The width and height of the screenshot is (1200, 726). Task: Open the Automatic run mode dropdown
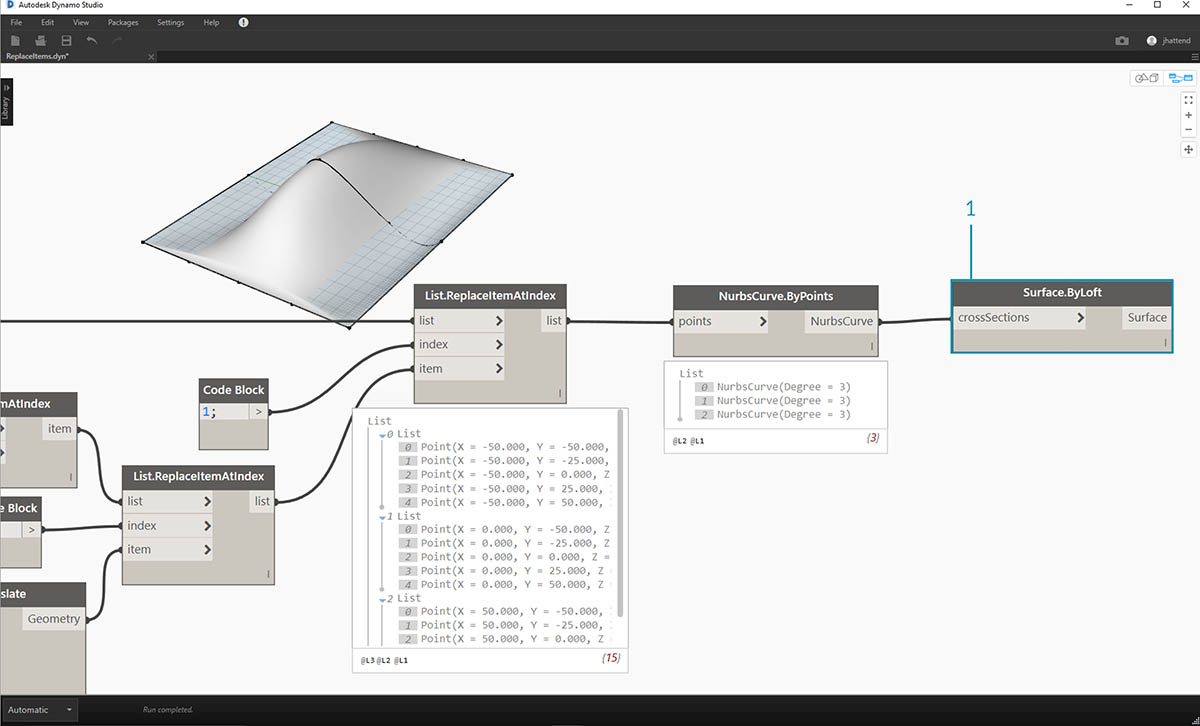coord(40,710)
